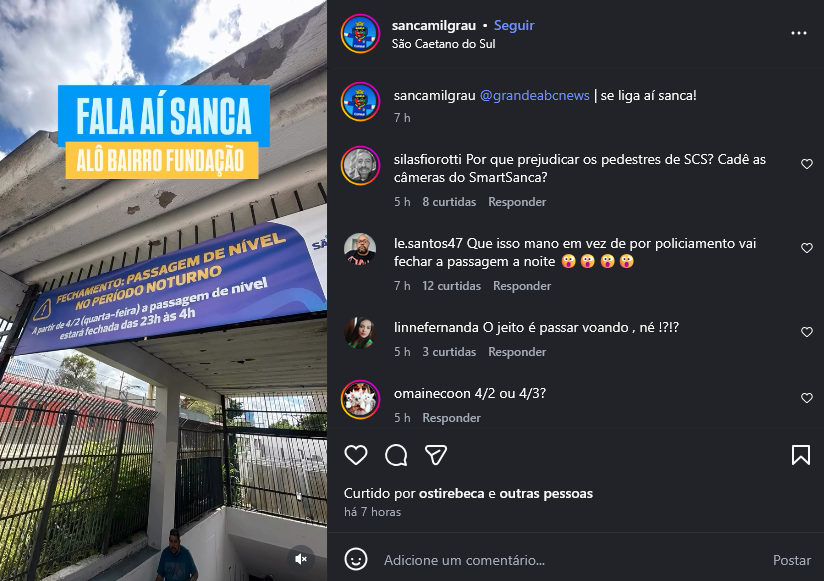Like silasfiorotti's comment
The height and width of the screenshot is (581, 824).
[x=807, y=164]
